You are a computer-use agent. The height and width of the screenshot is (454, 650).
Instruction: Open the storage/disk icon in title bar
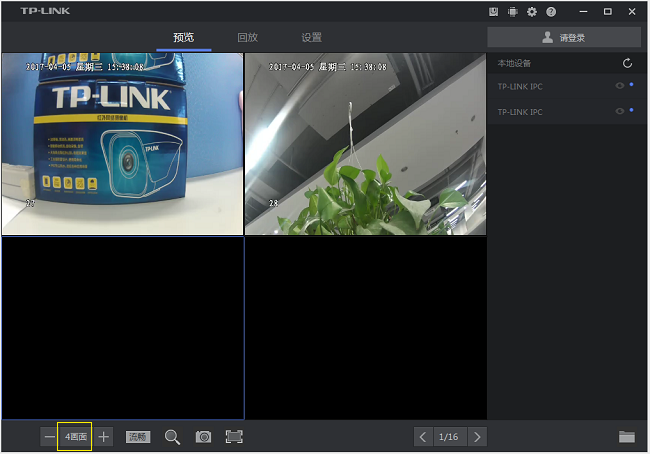[494, 11]
